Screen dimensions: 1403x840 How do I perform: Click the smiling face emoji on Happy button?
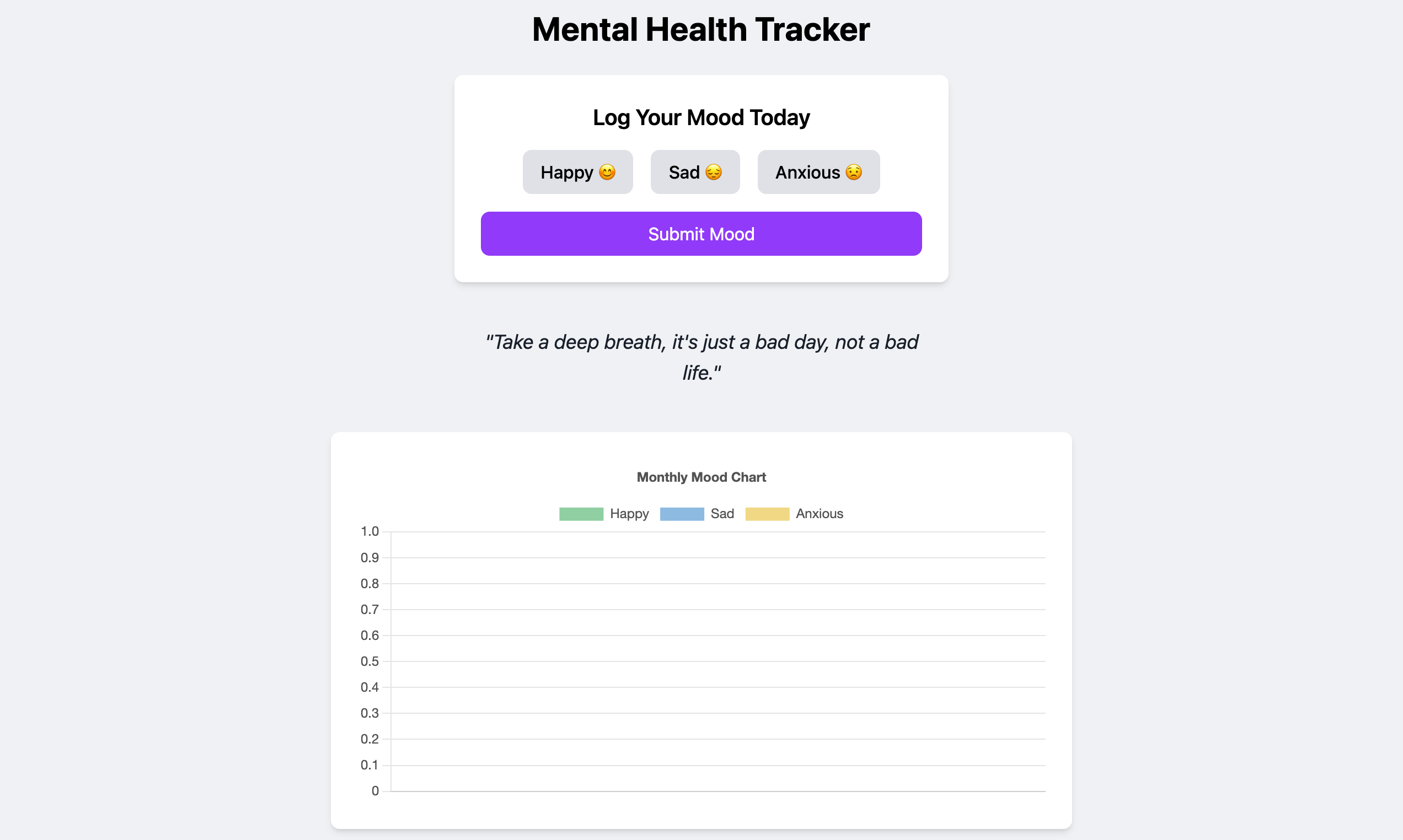pyautogui.click(x=608, y=172)
